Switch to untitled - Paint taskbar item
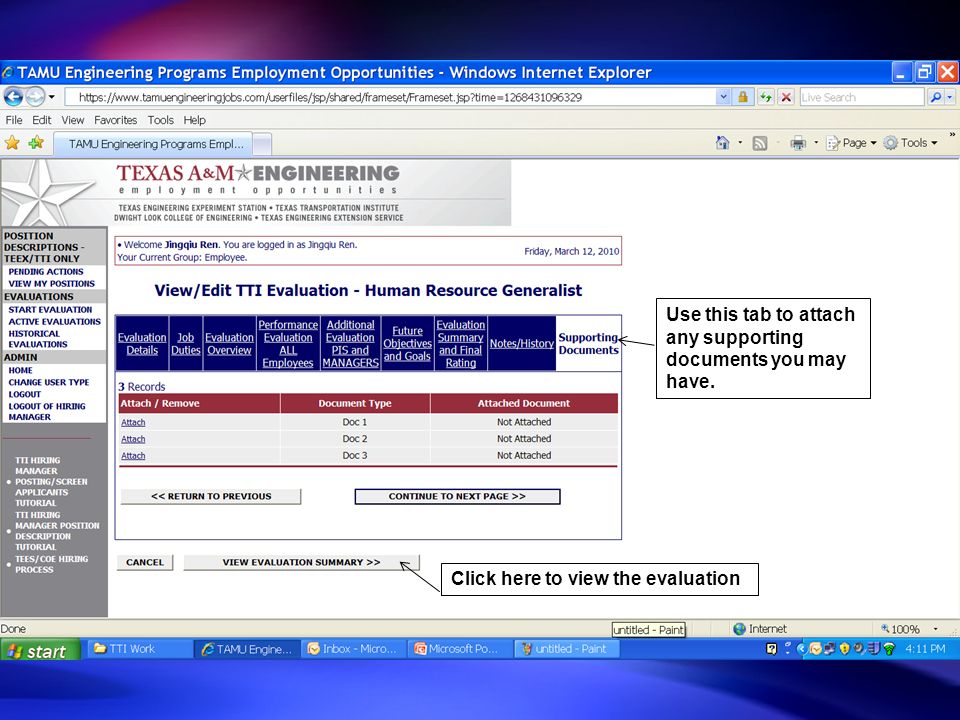Screen dimensions: 960x720 click(567, 649)
